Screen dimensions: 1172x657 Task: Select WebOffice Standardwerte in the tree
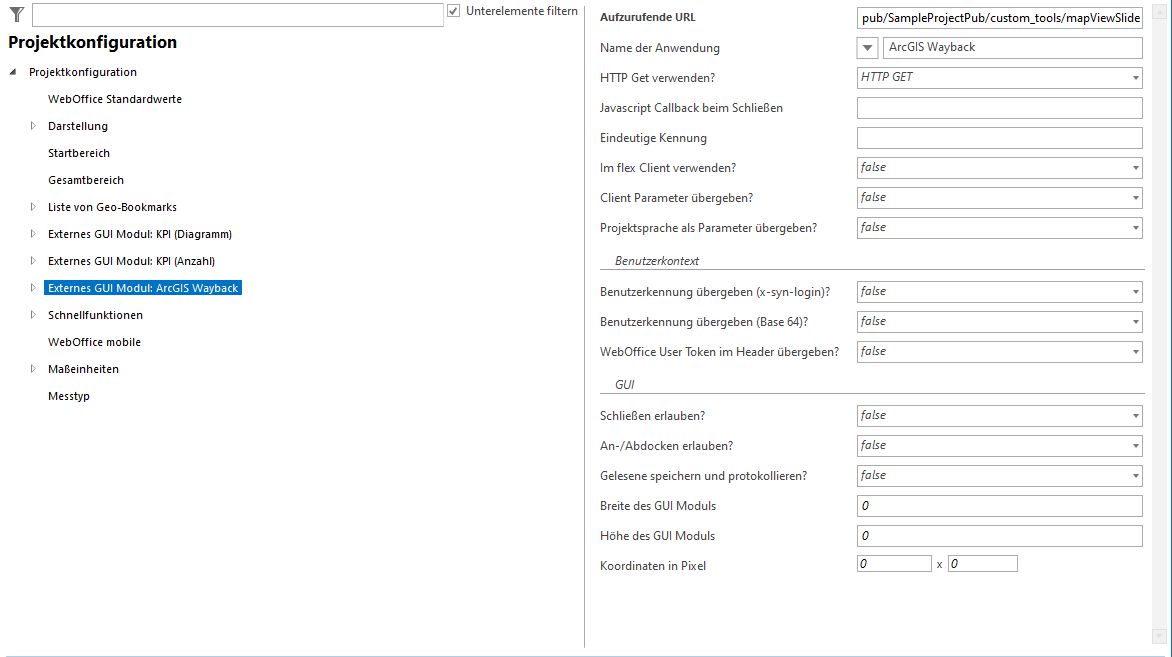click(115, 99)
